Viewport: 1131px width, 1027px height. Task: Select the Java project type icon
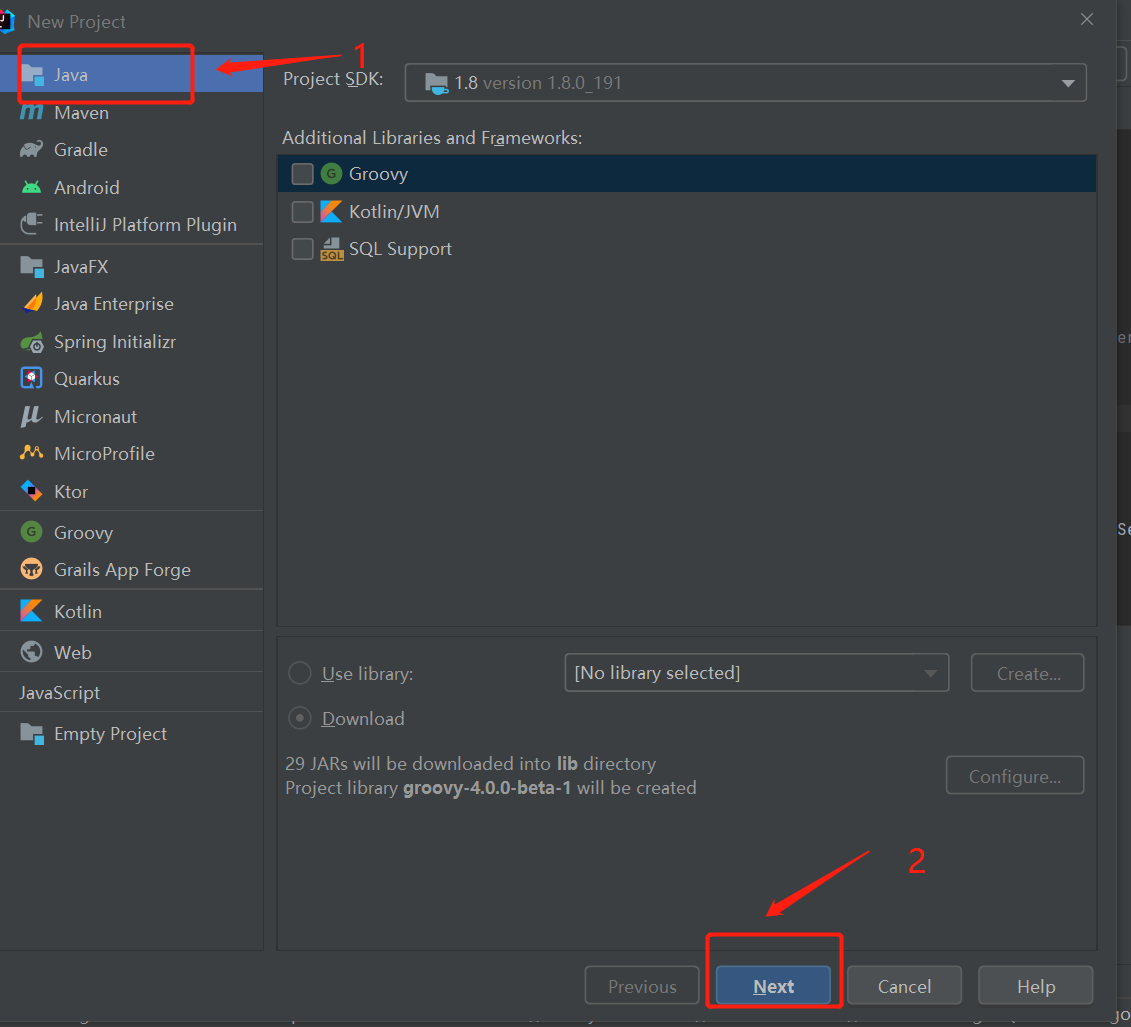[x=32, y=74]
